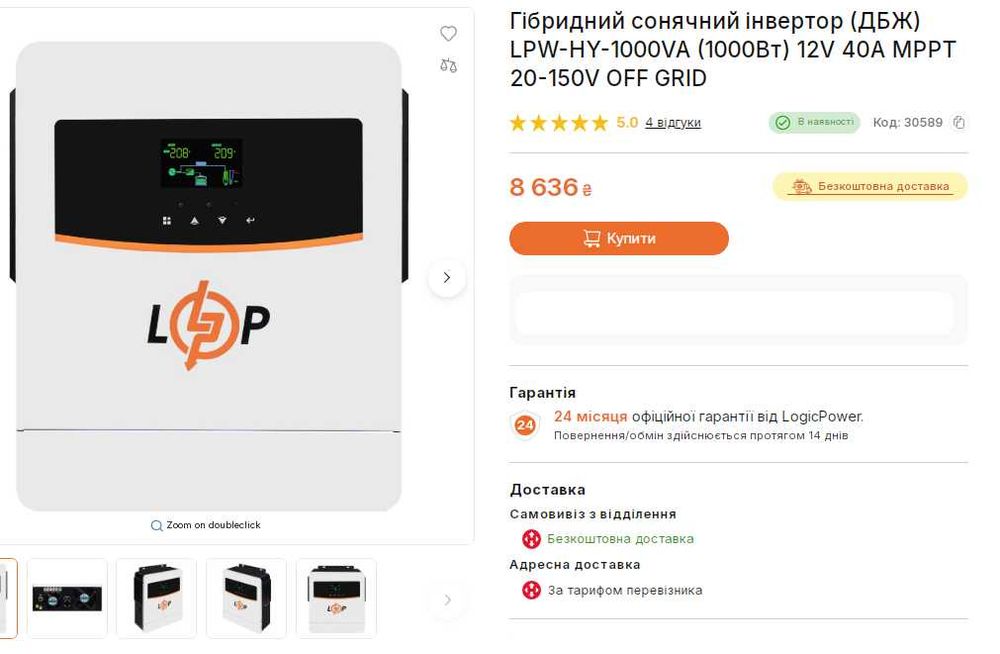Open the Безкоштовна доставка yellow badge link
The height and width of the screenshot is (654, 1000).
pos(870,186)
